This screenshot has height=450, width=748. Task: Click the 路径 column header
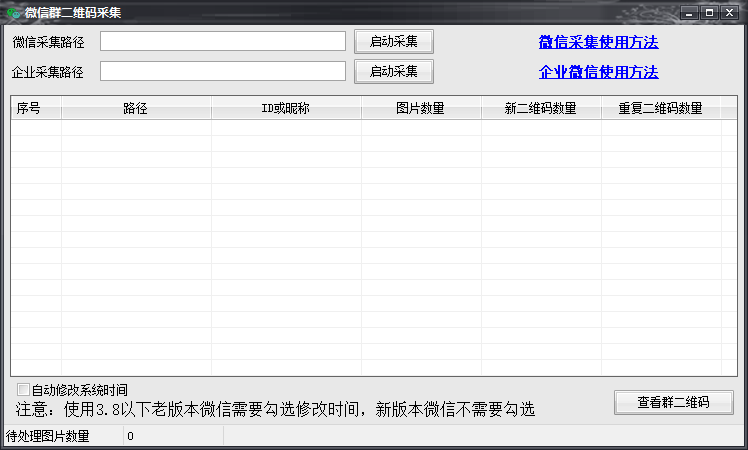coord(136,108)
